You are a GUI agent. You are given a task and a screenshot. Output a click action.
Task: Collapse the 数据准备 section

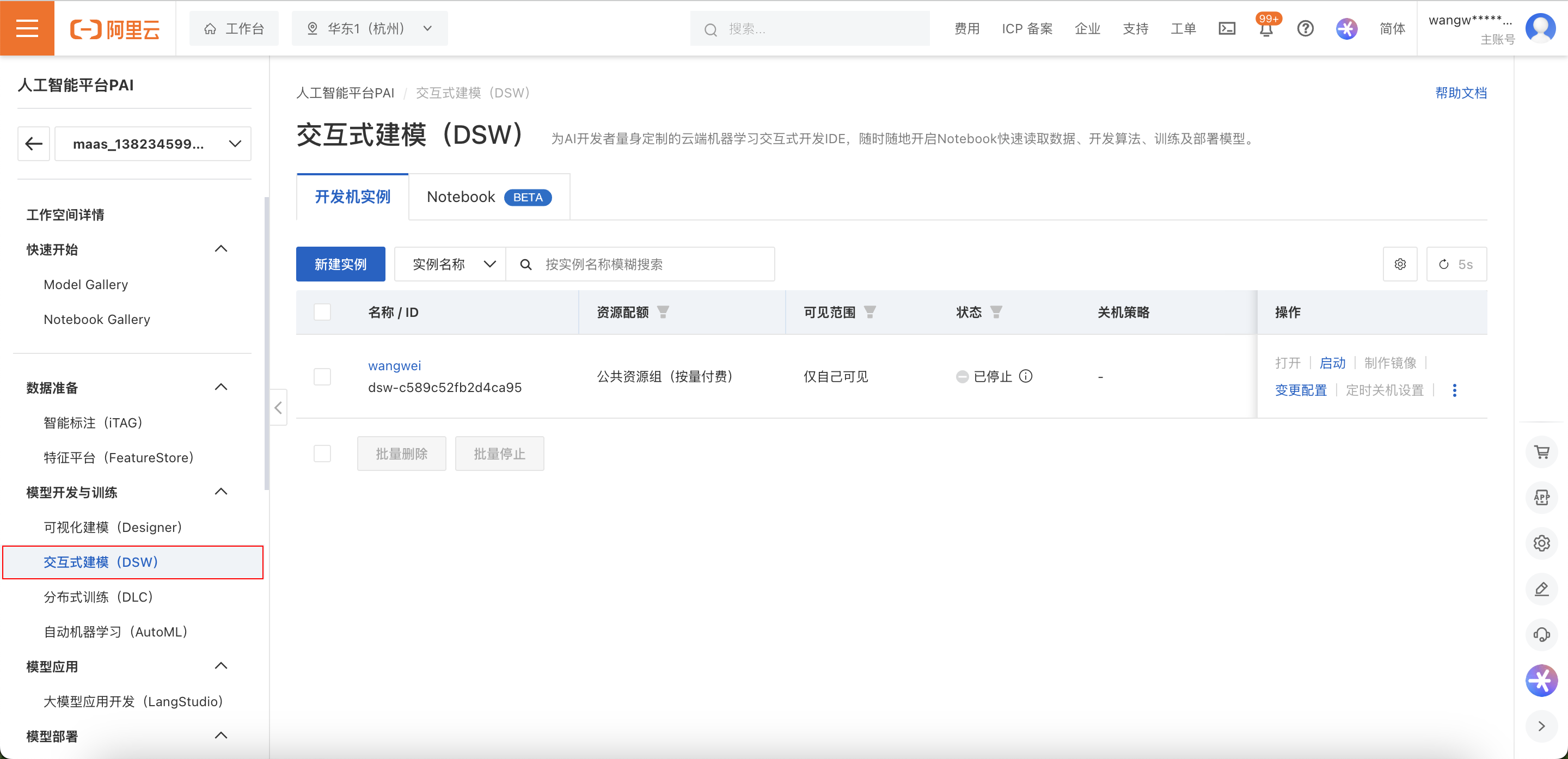[x=221, y=387]
